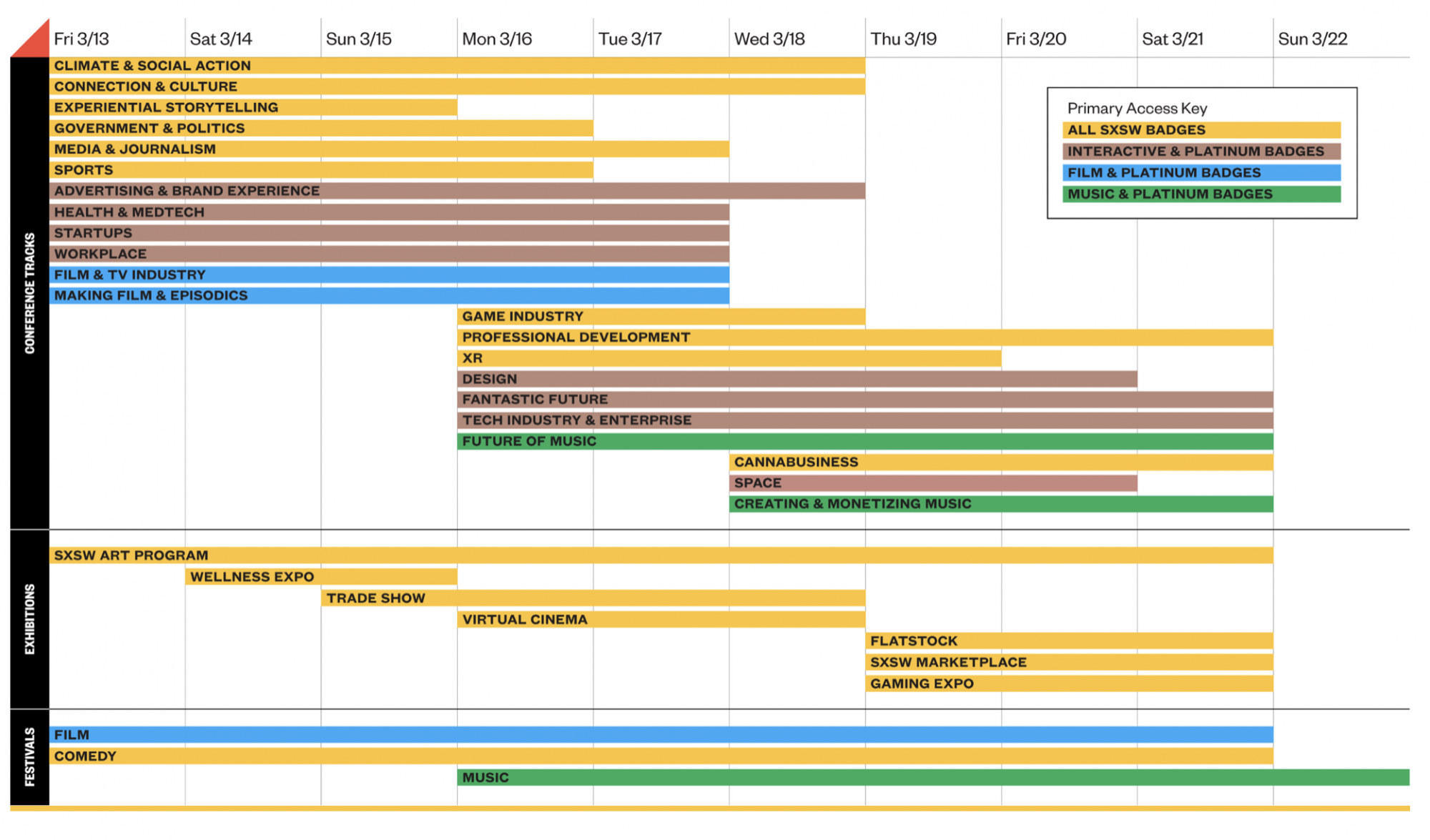Select Making Film & Episodics track
The height and width of the screenshot is (840, 1430).
[x=389, y=295]
